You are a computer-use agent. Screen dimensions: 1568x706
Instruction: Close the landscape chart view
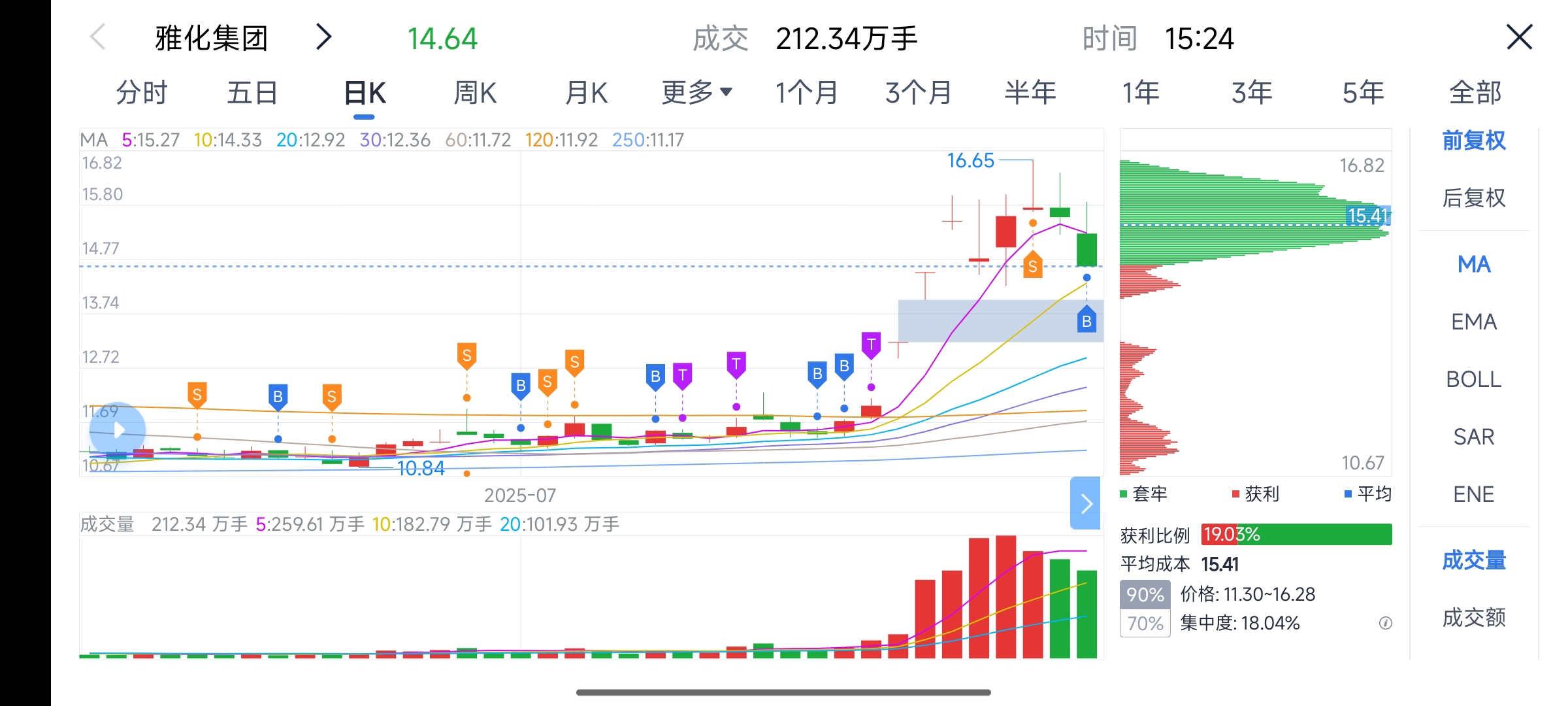(x=1519, y=37)
